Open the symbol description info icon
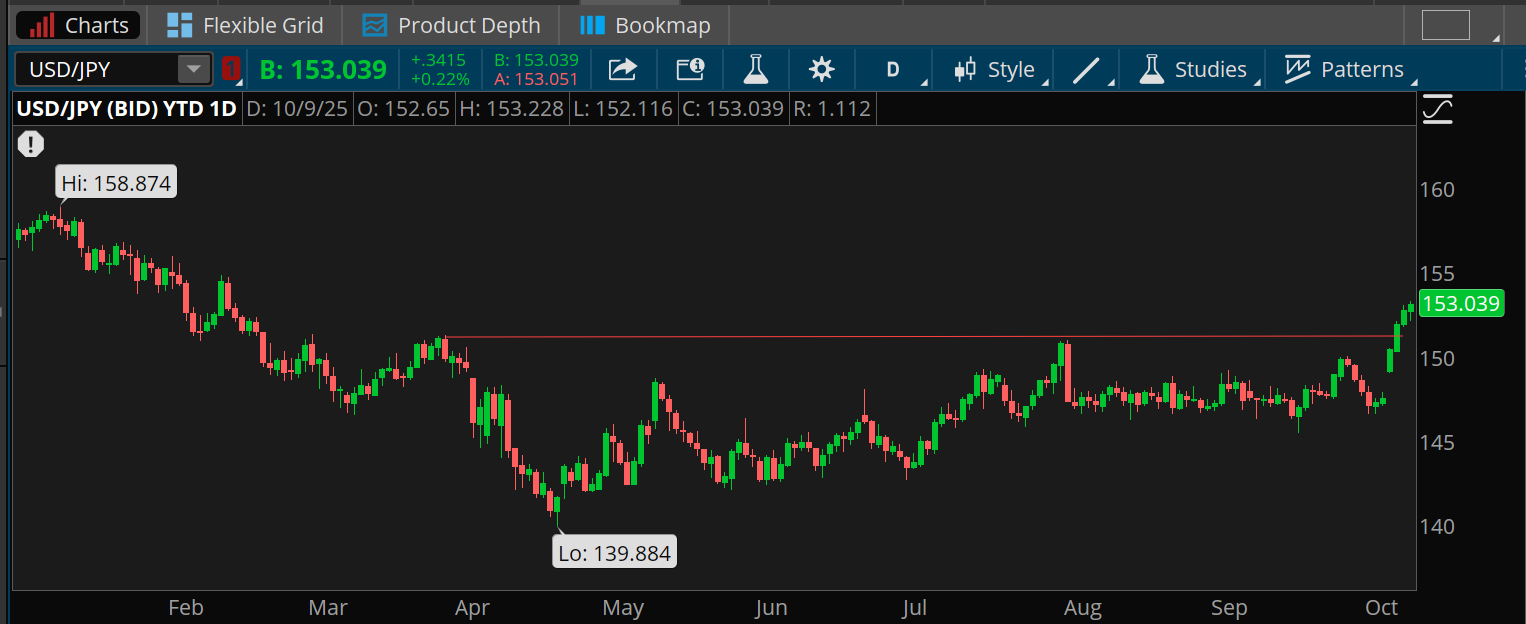 pyautogui.click(x=690, y=69)
